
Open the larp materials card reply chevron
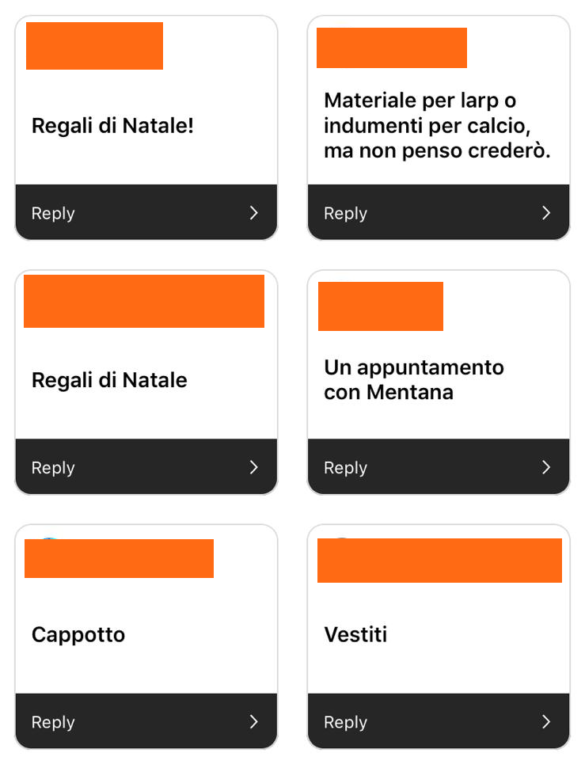click(x=546, y=213)
